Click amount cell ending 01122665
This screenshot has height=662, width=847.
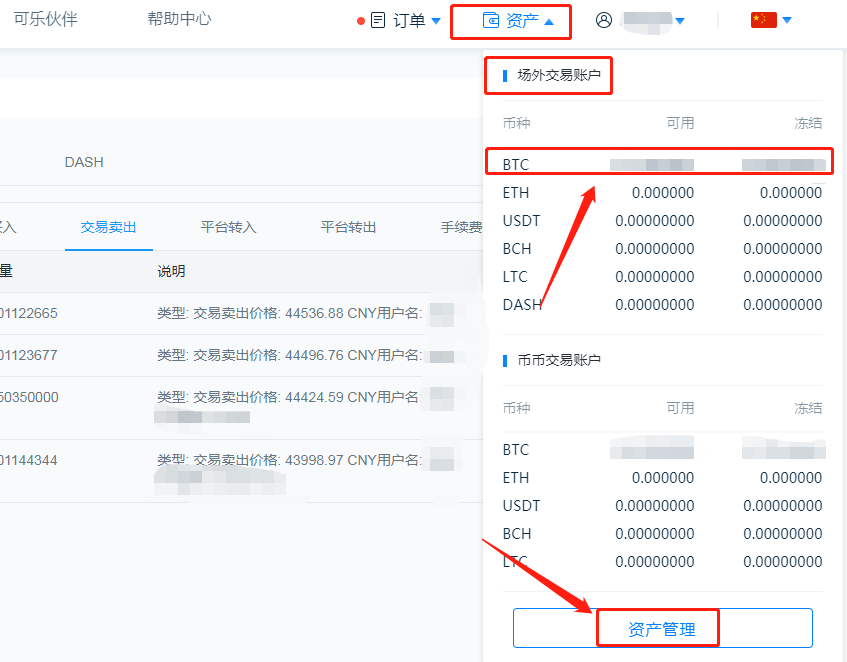29,313
